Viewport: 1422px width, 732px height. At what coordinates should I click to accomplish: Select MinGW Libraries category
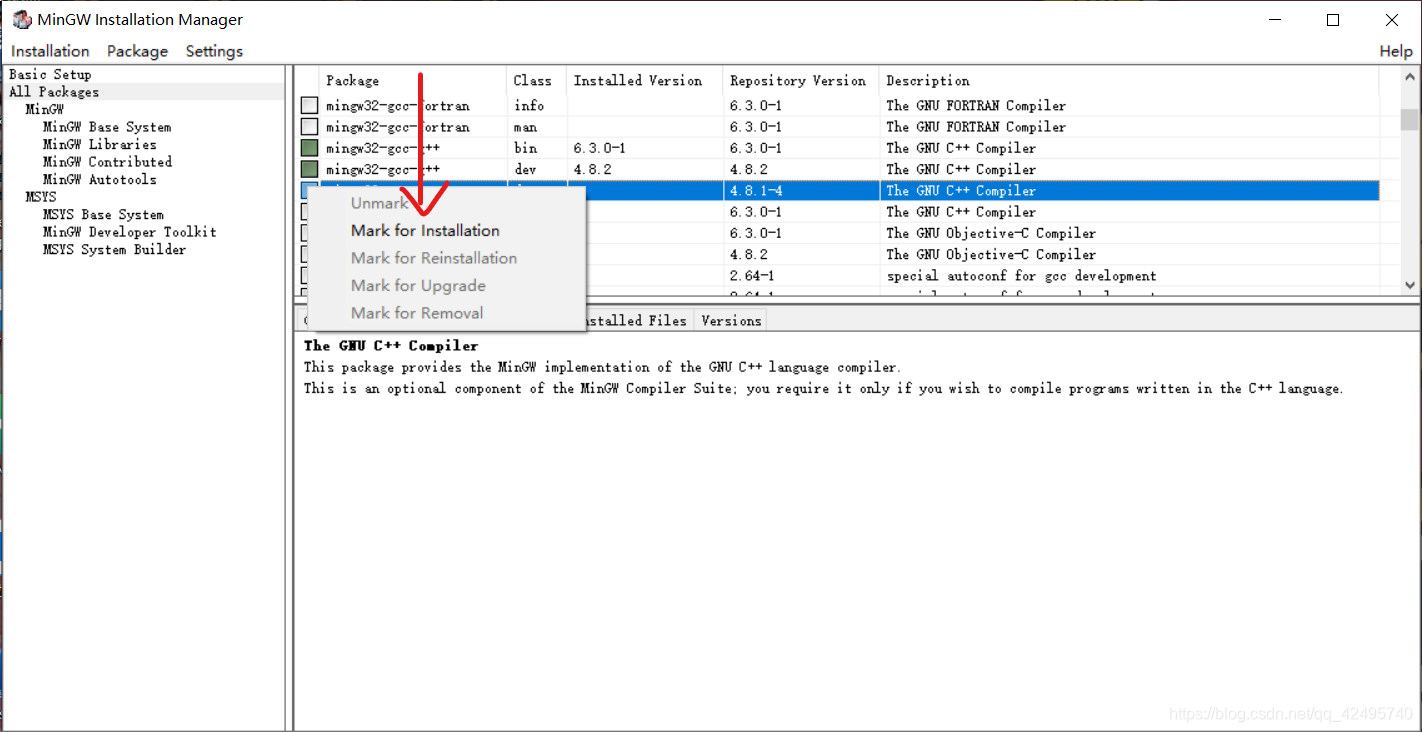(99, 144)
